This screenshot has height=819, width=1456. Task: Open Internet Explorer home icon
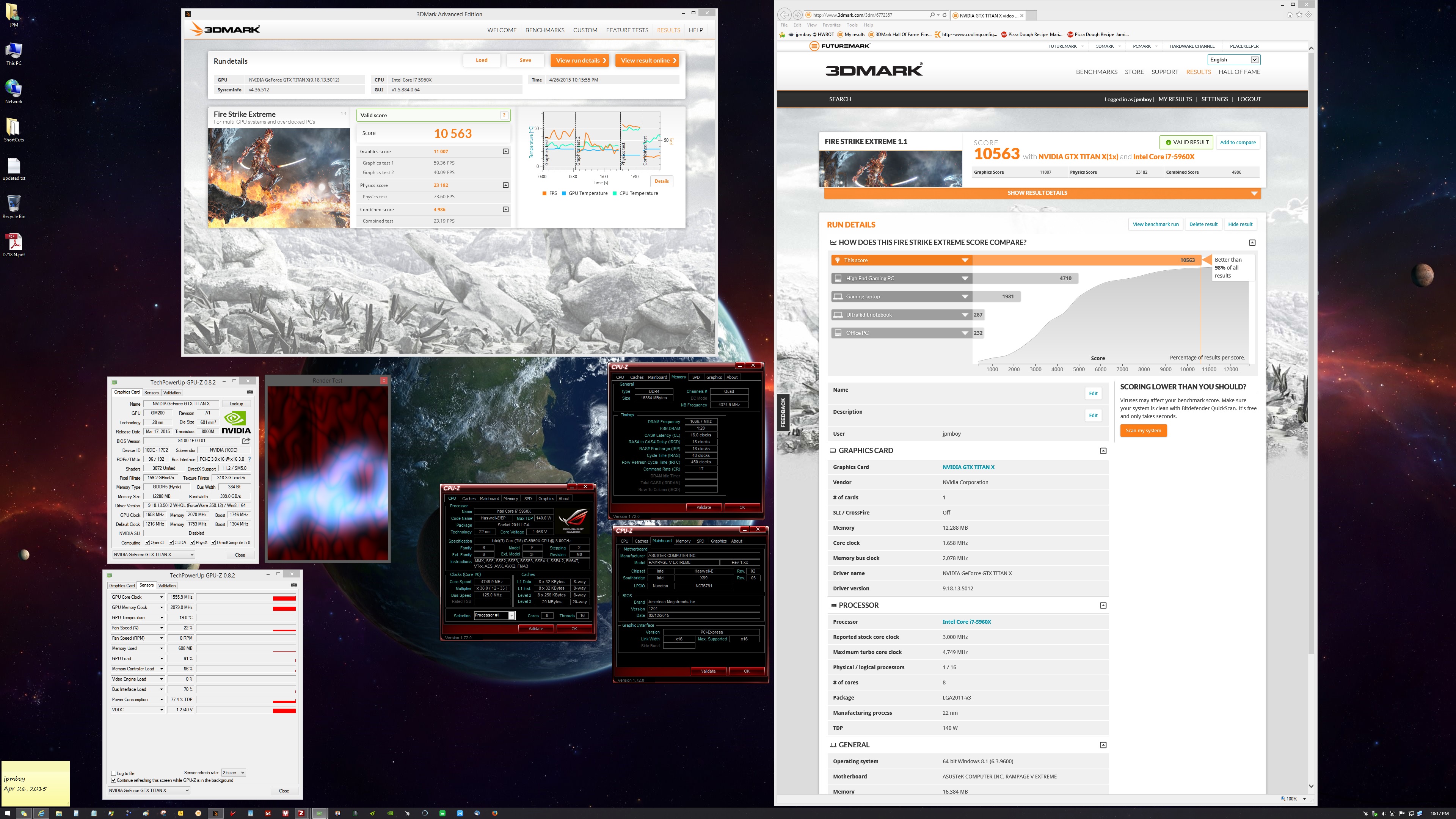1290,15
